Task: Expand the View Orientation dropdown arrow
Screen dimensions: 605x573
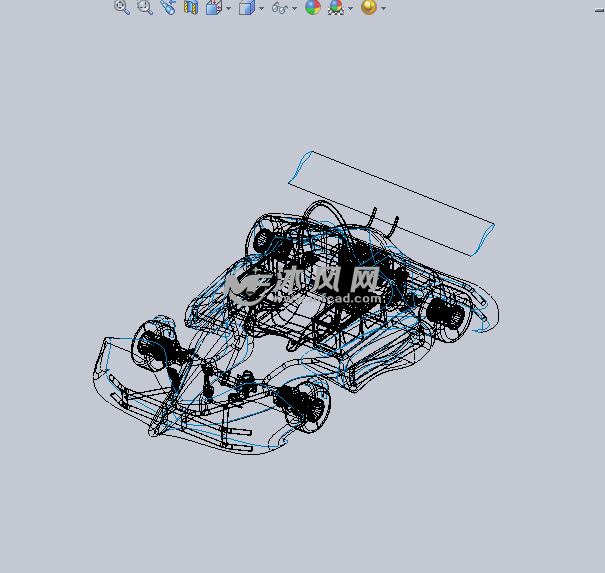Action: (x=228, y=9)
